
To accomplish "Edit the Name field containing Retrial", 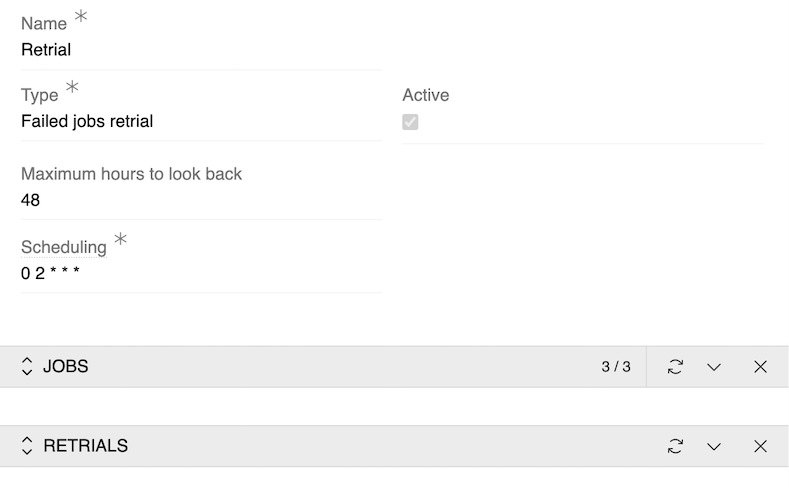I will pos(200,49).
